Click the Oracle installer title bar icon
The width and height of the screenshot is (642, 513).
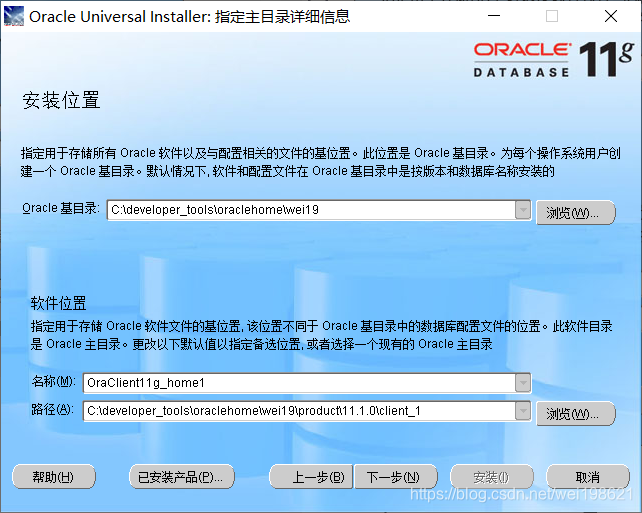click(14, 16)
